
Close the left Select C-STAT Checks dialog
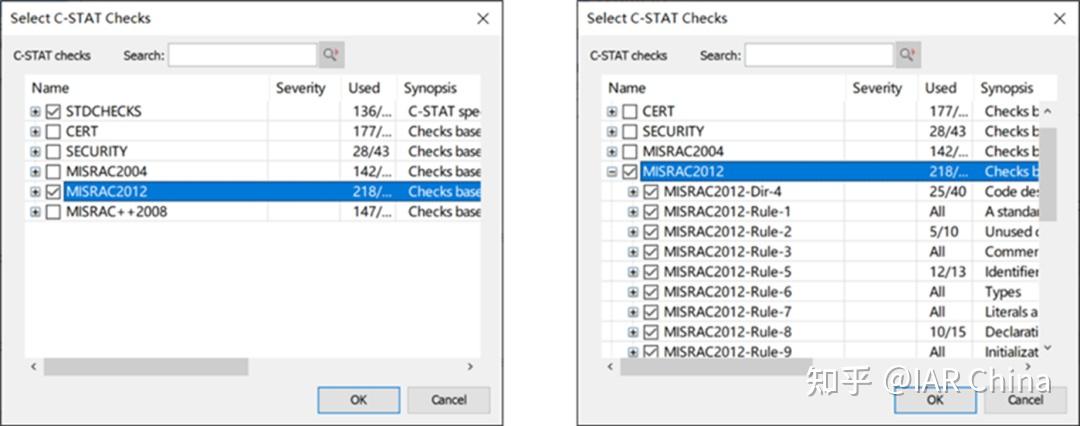(483, 19)
